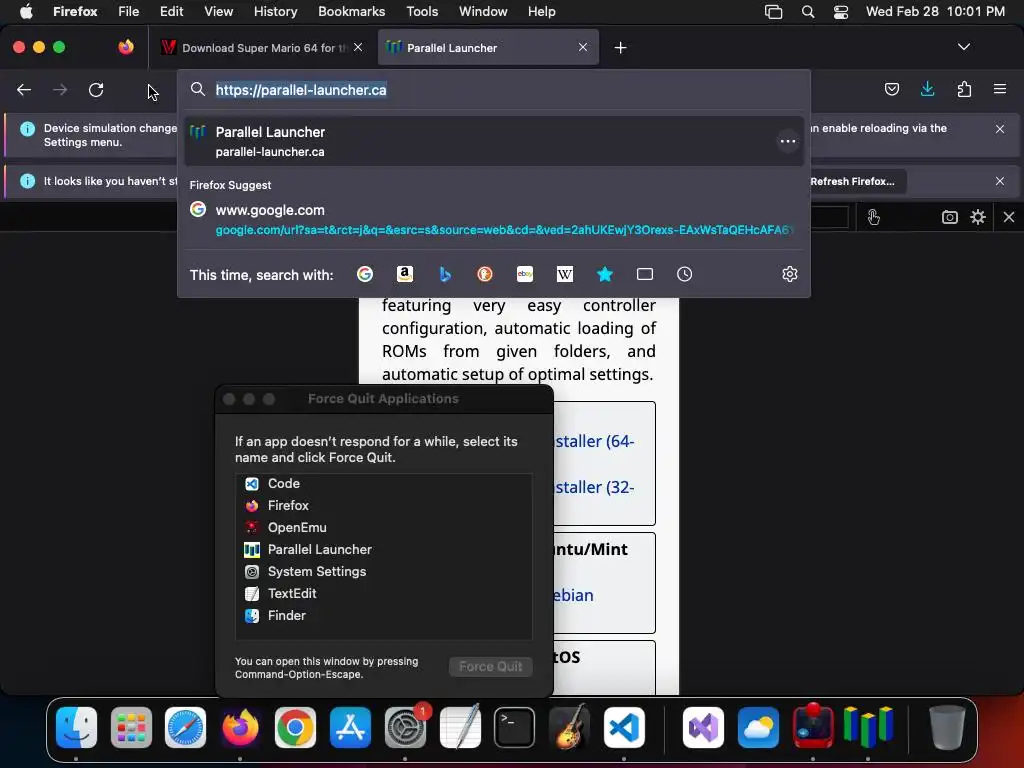Close the Download Super Mario 64 tab
Image resolution: width=1024 pixels, height=768 pixels.
pos(358,47)
